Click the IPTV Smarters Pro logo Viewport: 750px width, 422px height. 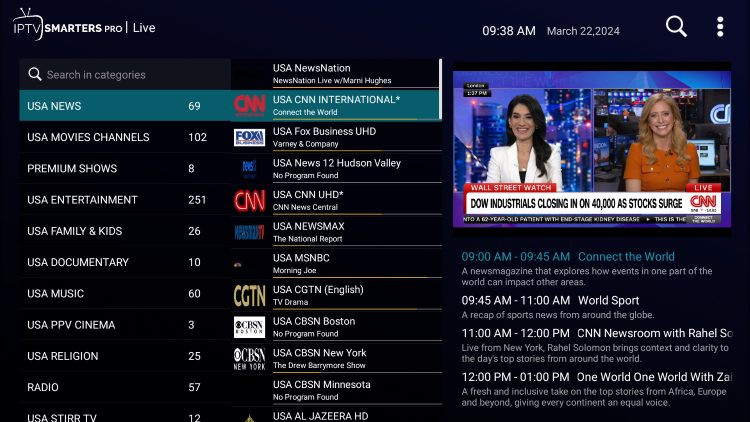click(x=67, y=25)
